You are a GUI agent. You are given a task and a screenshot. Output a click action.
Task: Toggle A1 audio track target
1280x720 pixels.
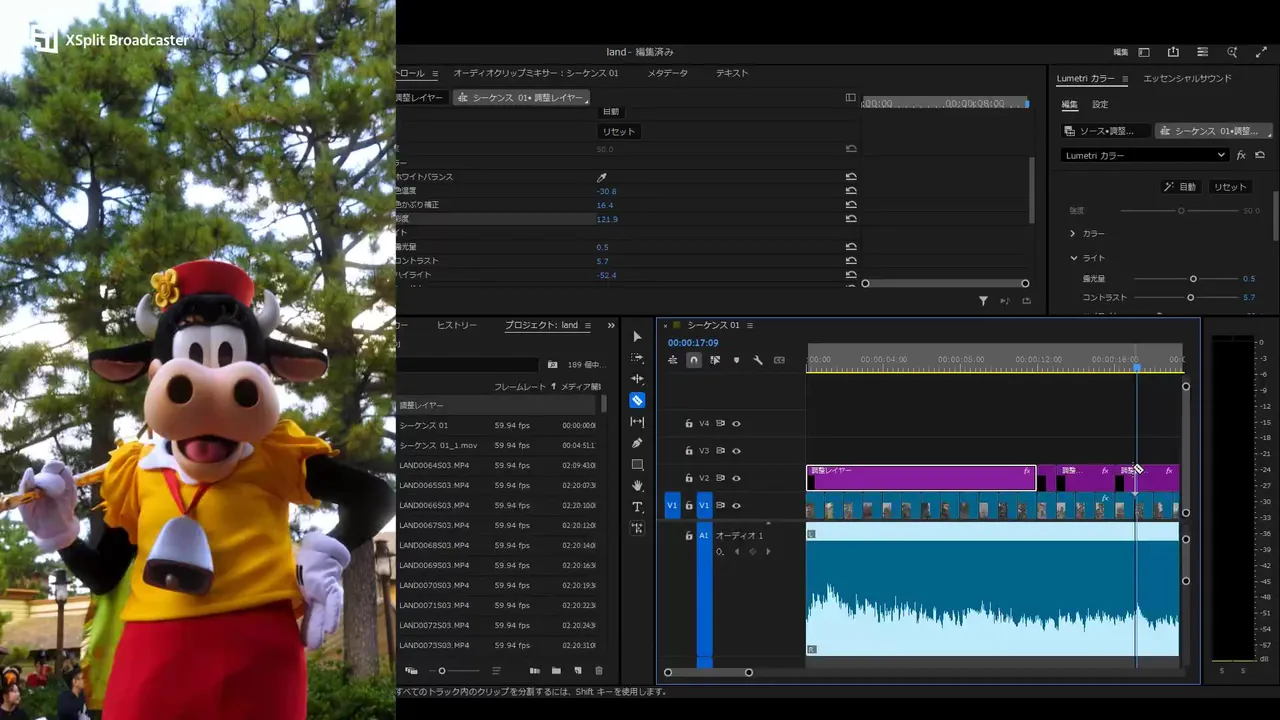click(x=704, y=536)
